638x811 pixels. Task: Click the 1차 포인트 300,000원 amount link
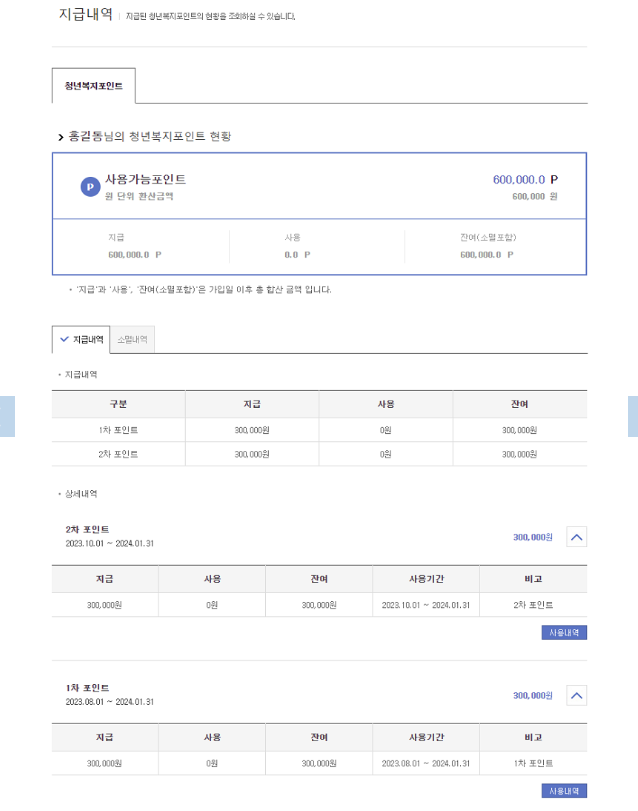coord(533,696)
